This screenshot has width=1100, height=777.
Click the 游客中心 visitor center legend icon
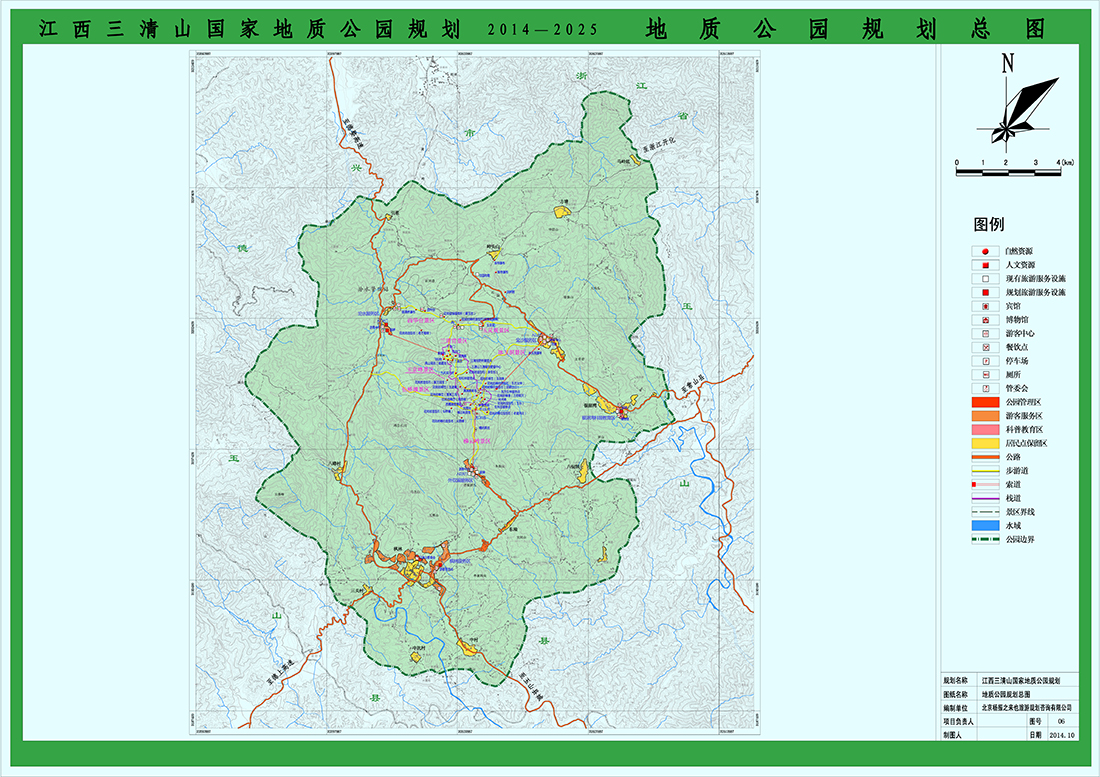click(985, 334)
